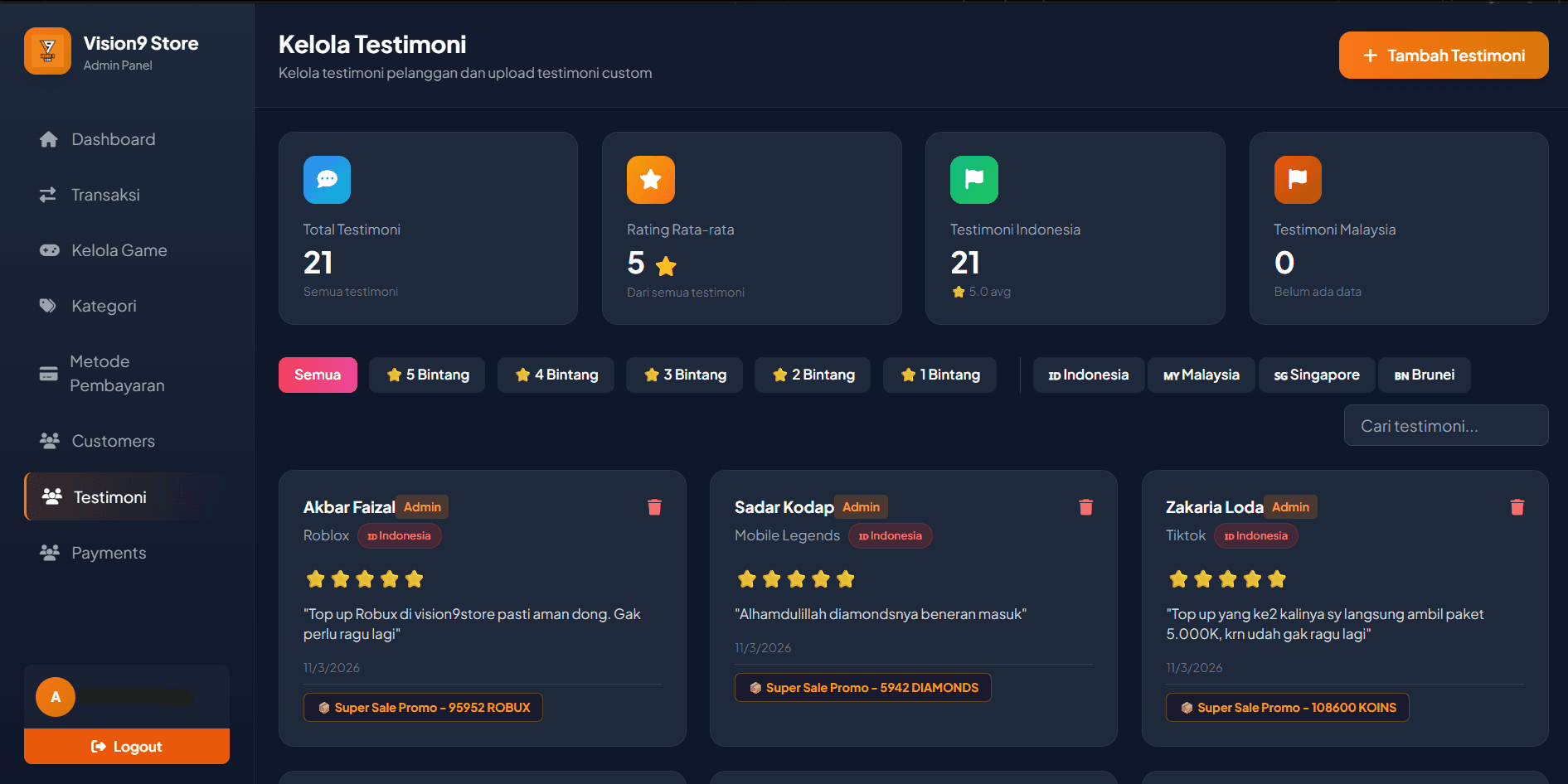The height and width of the screenshot is (784, 1568).
Task: Click the Metode Pembayaran card icon
Action: (x=49, y=374)
